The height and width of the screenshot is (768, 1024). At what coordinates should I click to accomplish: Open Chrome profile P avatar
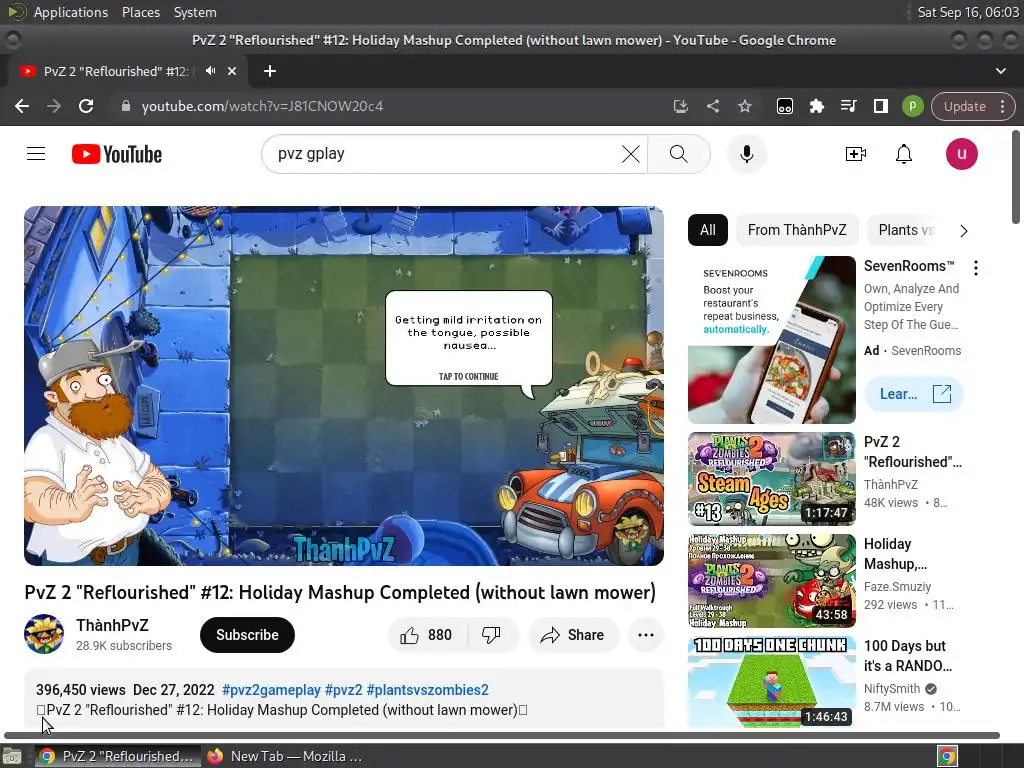[912, 106]
